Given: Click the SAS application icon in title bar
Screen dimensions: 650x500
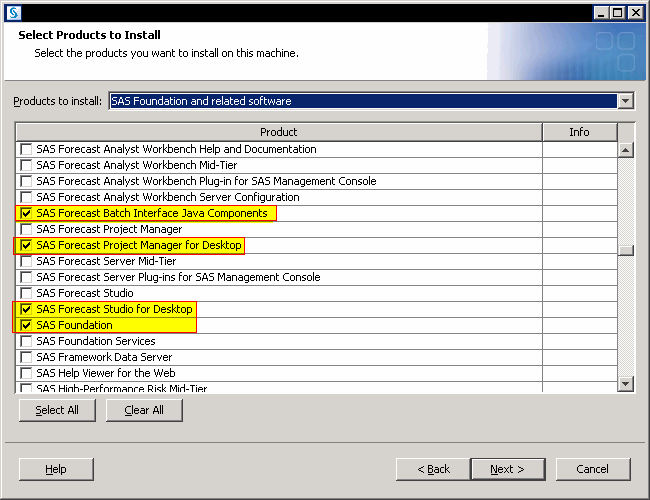Looking at the screenshot, I should [x=13, y=12].
